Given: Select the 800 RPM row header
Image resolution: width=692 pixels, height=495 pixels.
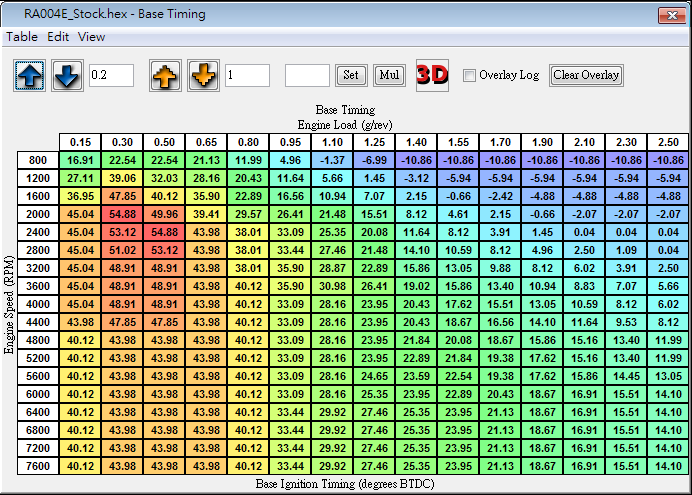Looking at the screenshot, I should click(38, 160).
